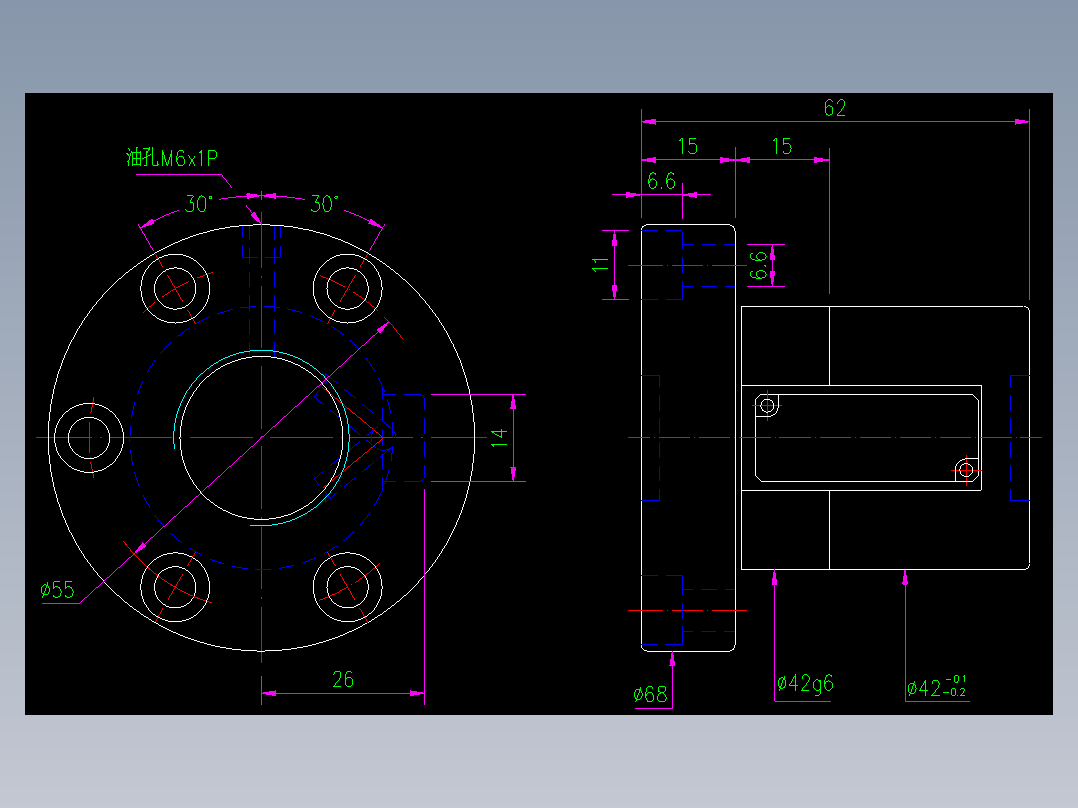The height and width of the screenshot is (808, 1078).
Task: Click the 15 dimension above the flange
Action: 688,146
